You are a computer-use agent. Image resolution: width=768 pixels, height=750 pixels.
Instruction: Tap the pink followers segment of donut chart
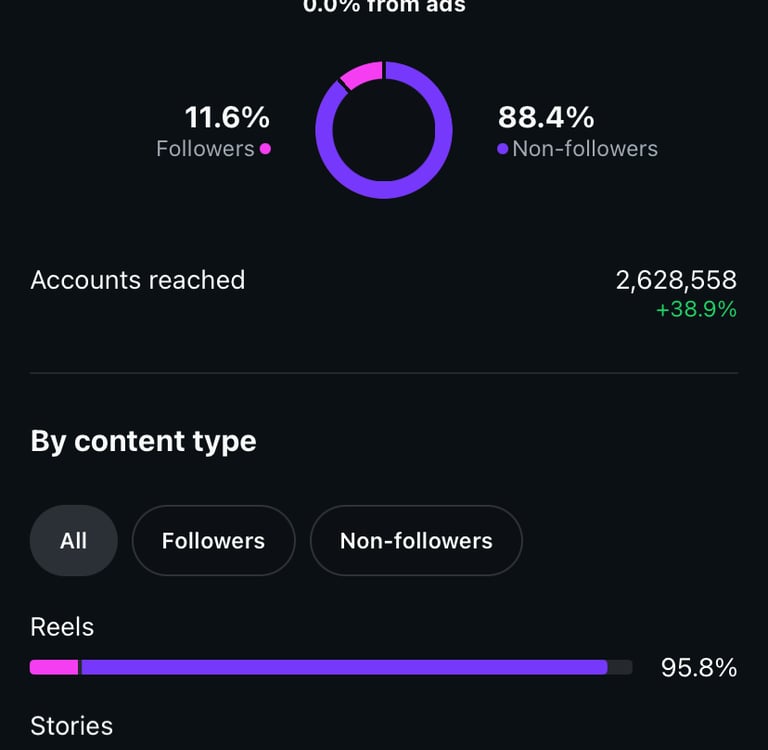(x=363, y=74)
